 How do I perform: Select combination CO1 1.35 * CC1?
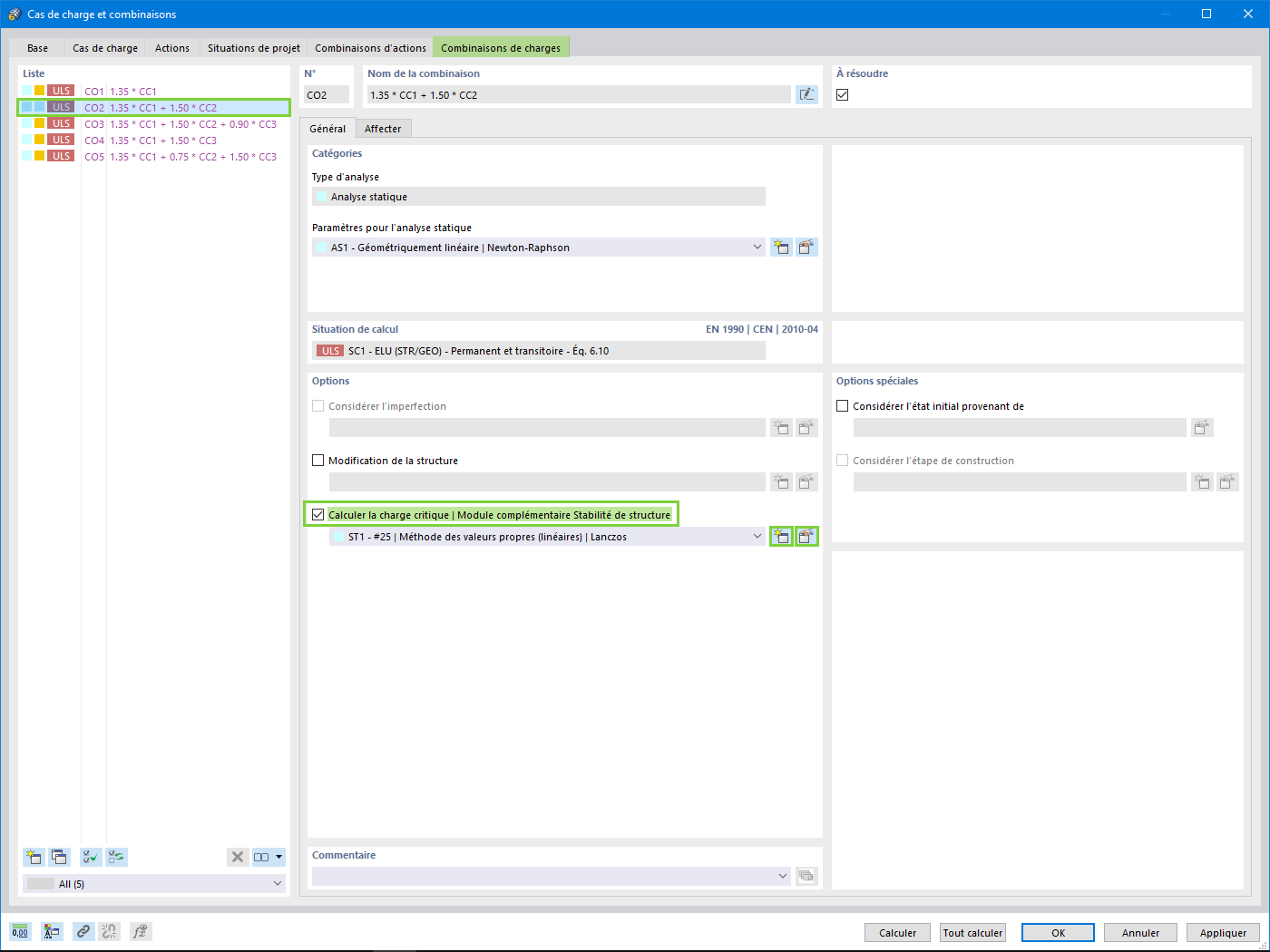click(x=154, y=91)
